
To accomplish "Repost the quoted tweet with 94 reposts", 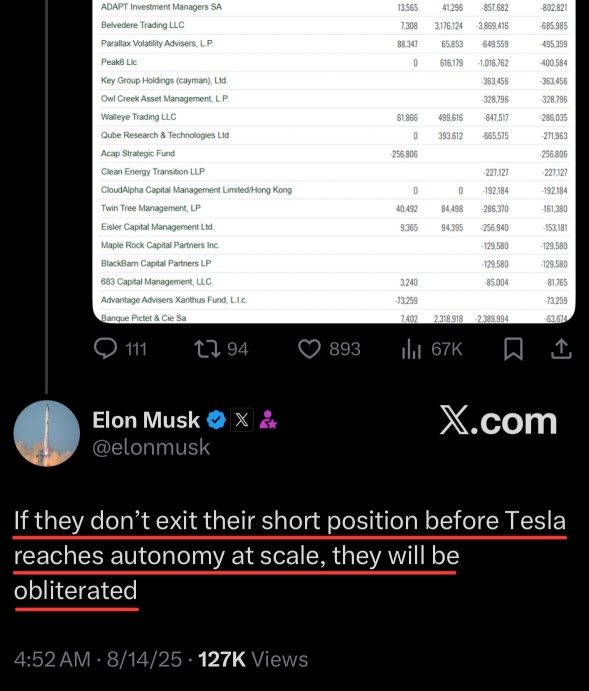I will coord(207,349).
